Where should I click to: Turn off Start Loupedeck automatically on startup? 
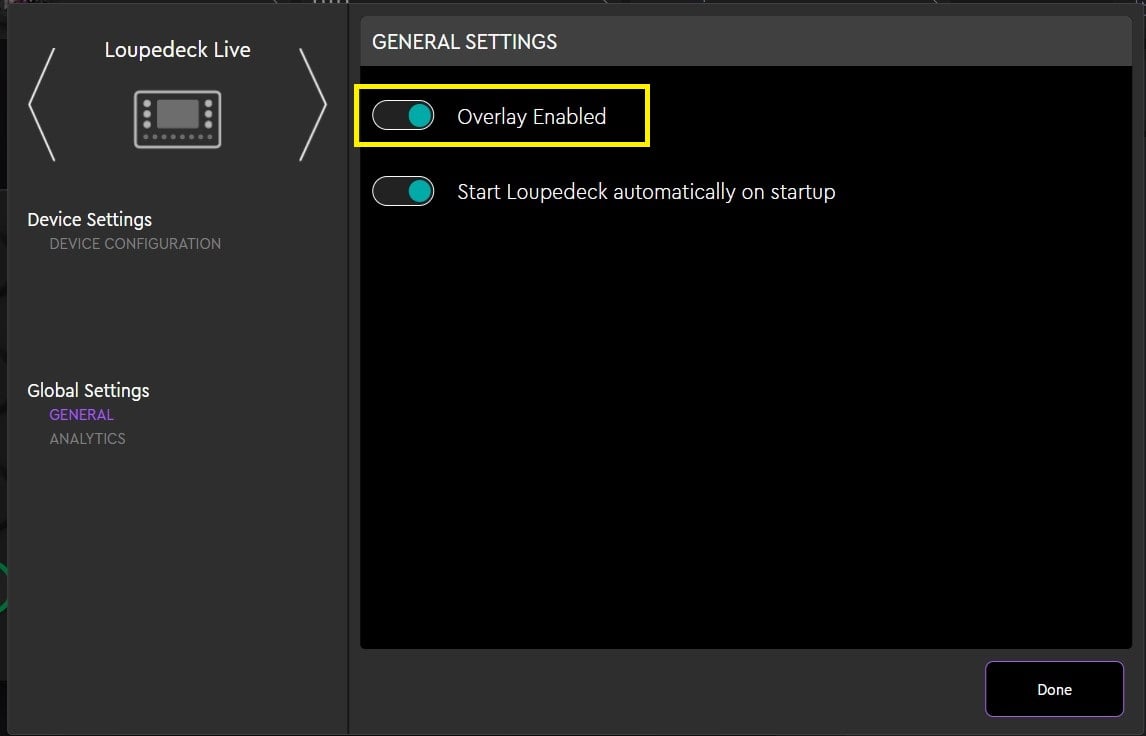[x=403, y=191]
